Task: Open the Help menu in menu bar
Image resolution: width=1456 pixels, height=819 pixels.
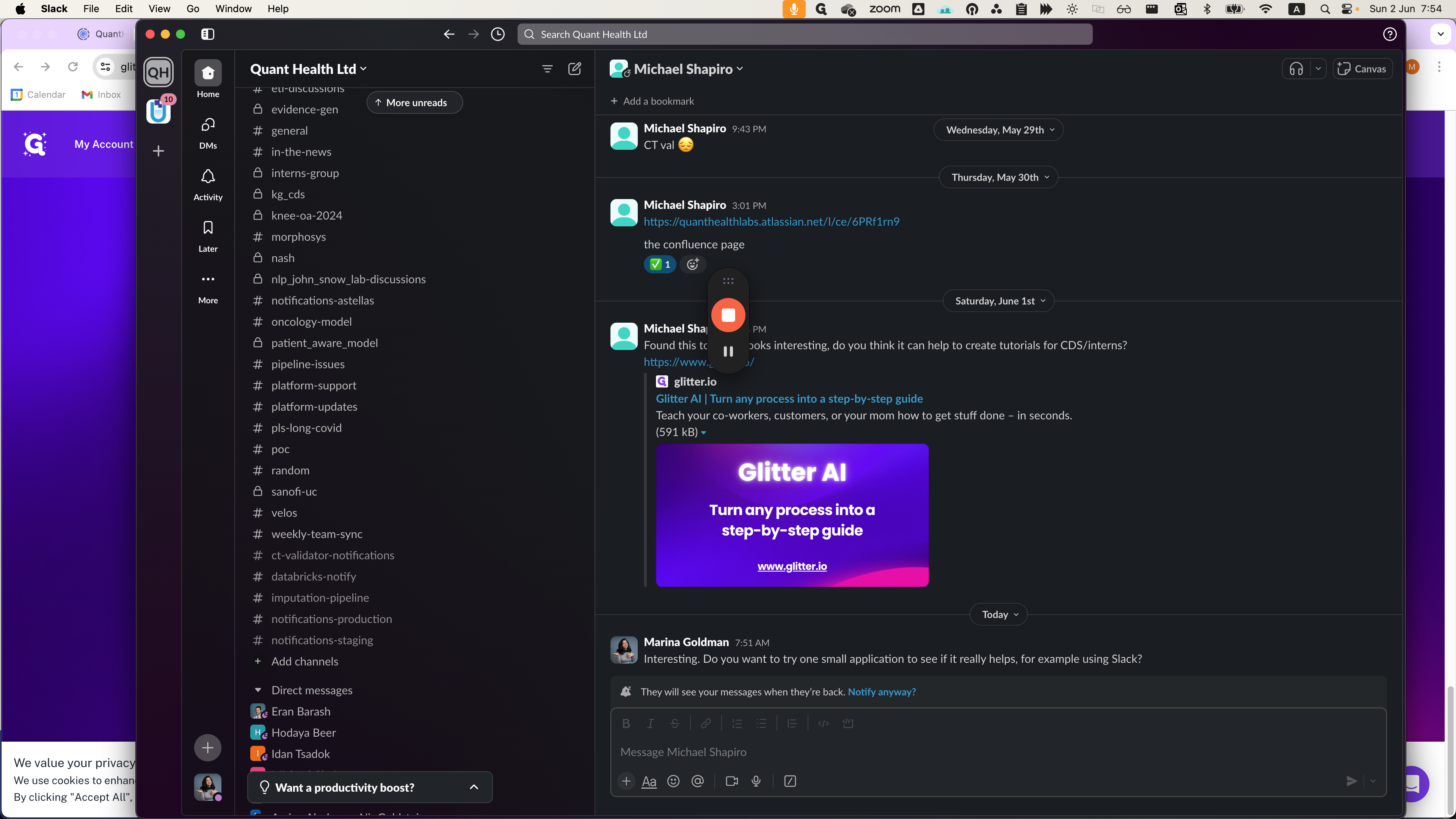Action: [278, 8]
